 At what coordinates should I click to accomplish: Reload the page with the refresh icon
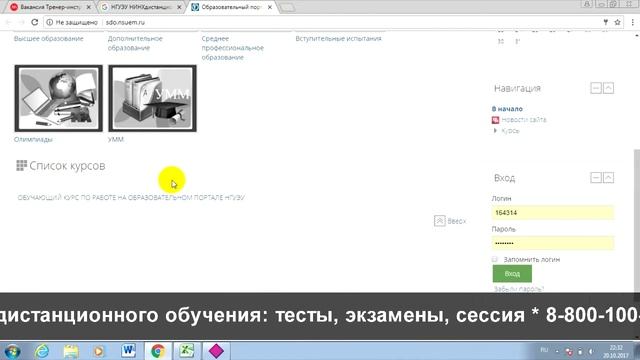[x=34, y=22]
